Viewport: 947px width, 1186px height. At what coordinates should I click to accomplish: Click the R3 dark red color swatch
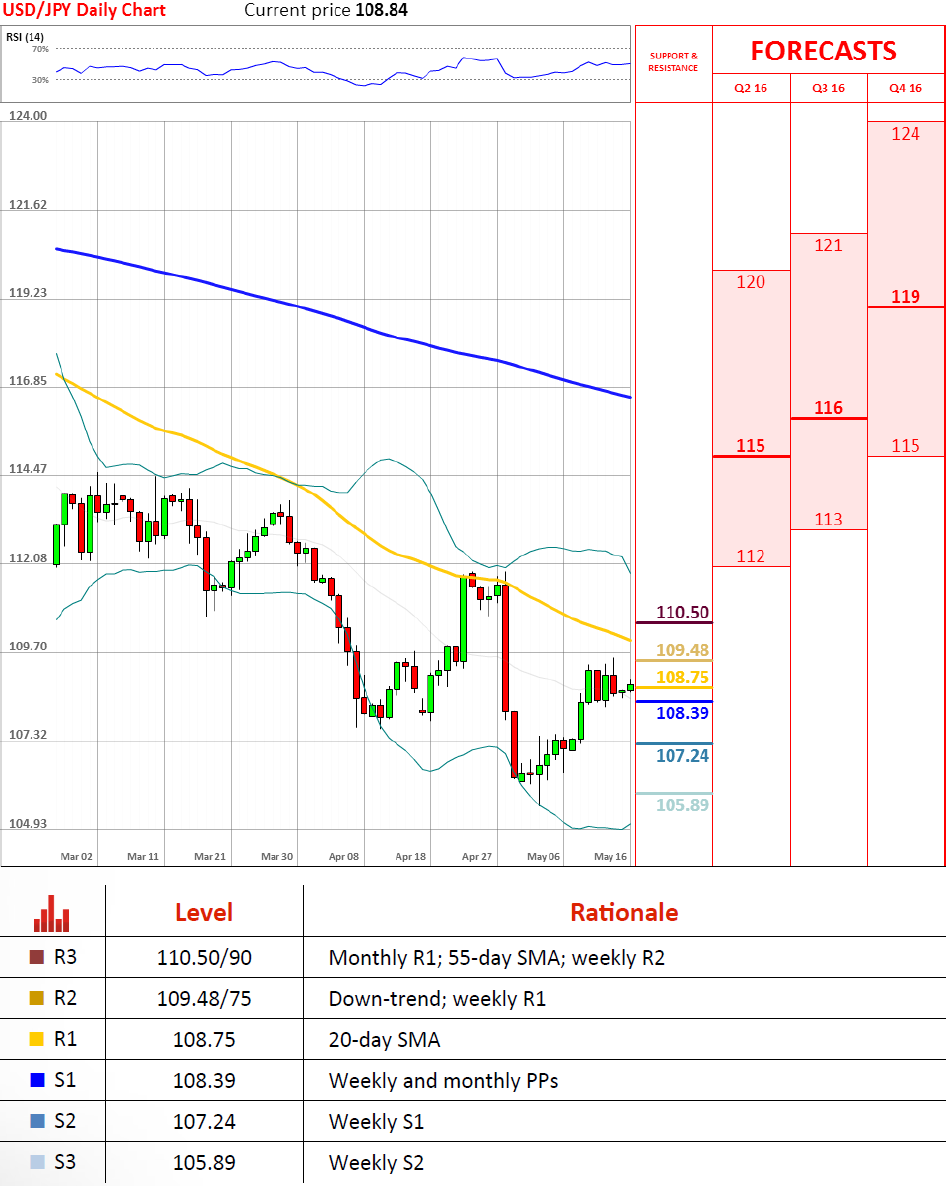[36, 957]
